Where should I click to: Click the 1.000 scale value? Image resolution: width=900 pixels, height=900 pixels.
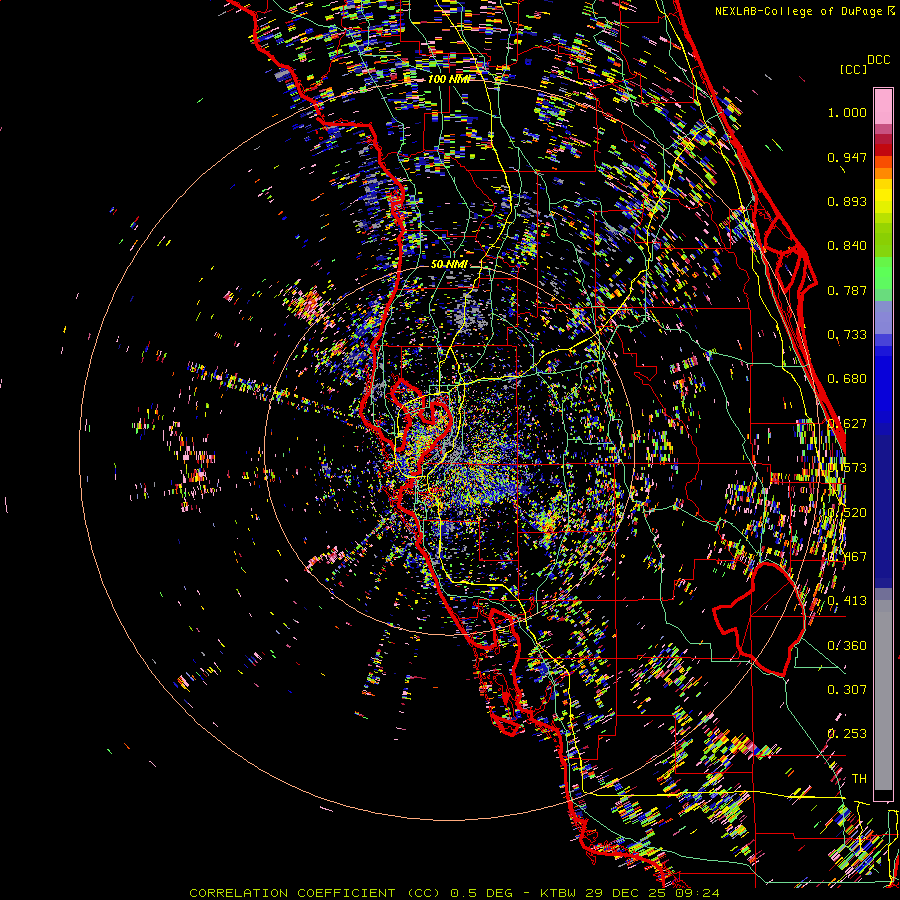[847, 112]
